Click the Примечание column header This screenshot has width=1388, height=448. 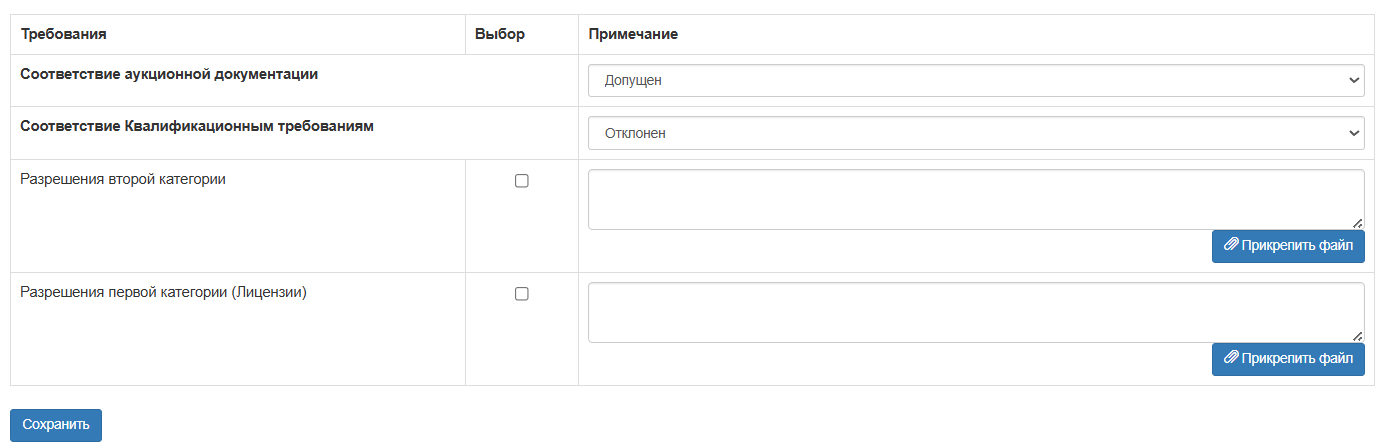click(x=633, y=34)
